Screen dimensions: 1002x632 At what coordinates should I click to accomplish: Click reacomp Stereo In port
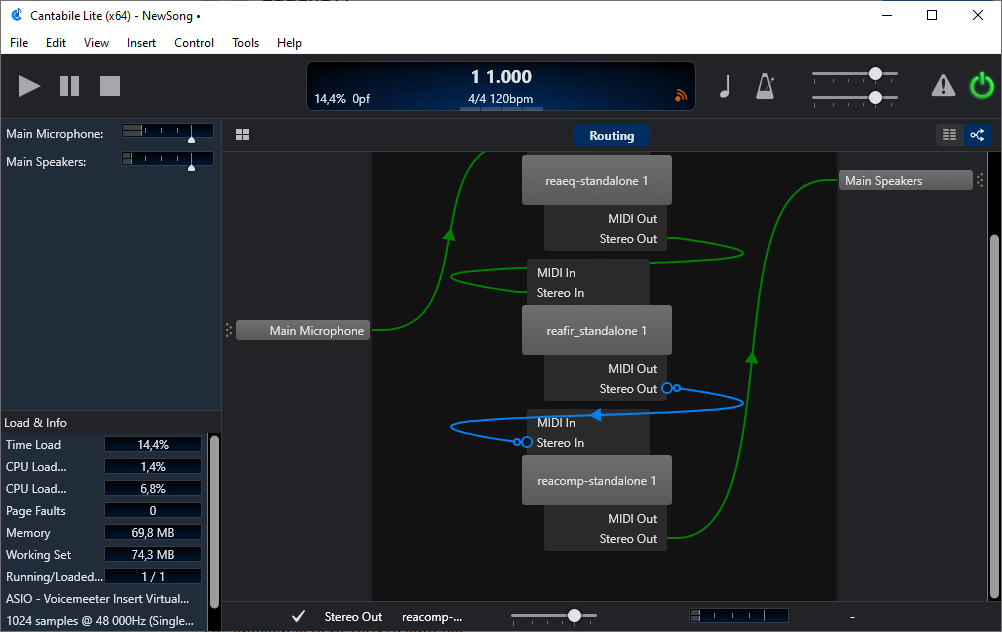click(x=560, y=443)
